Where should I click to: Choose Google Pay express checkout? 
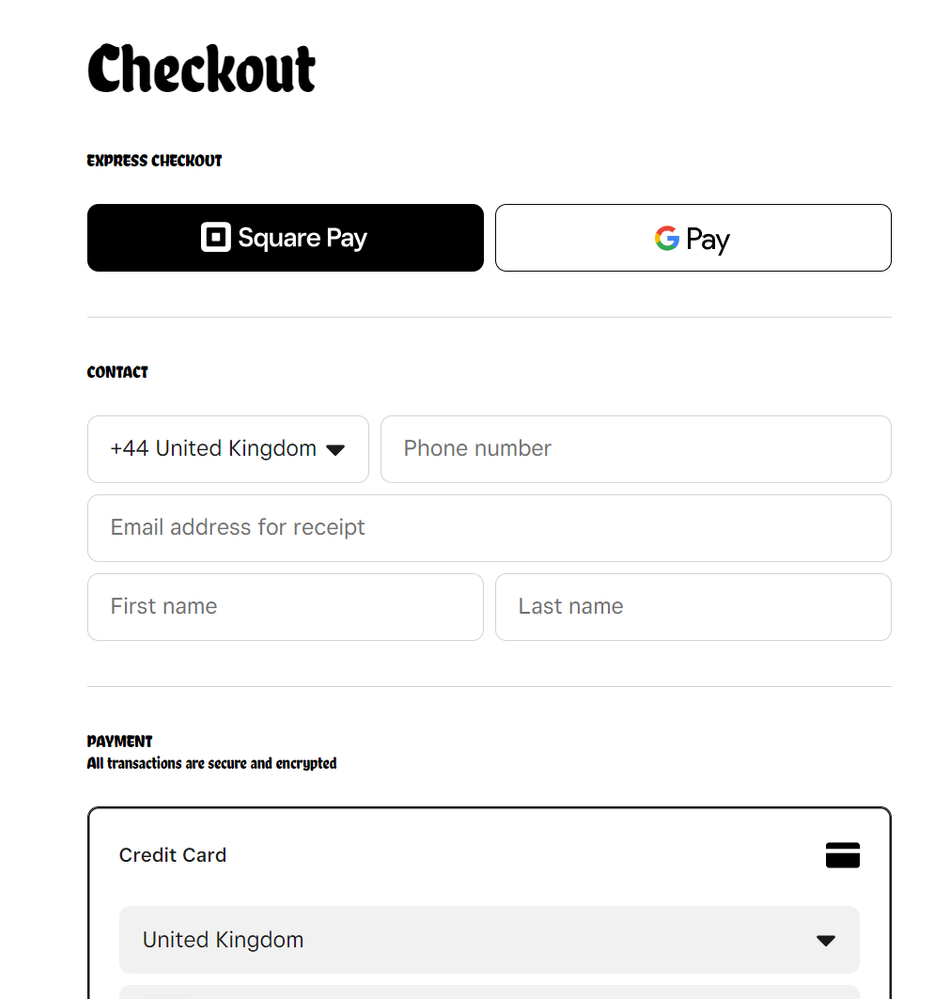coord(693,238)
